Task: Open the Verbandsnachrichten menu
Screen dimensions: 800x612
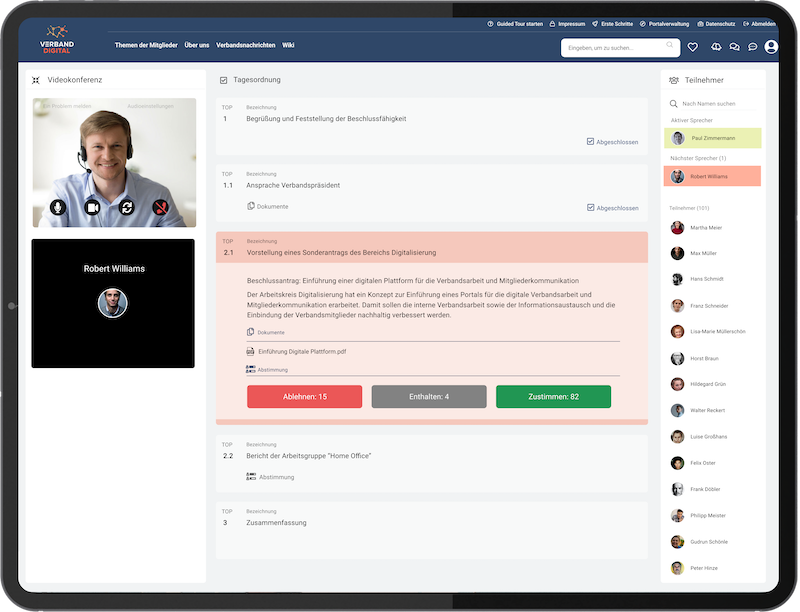Action: 245,45
